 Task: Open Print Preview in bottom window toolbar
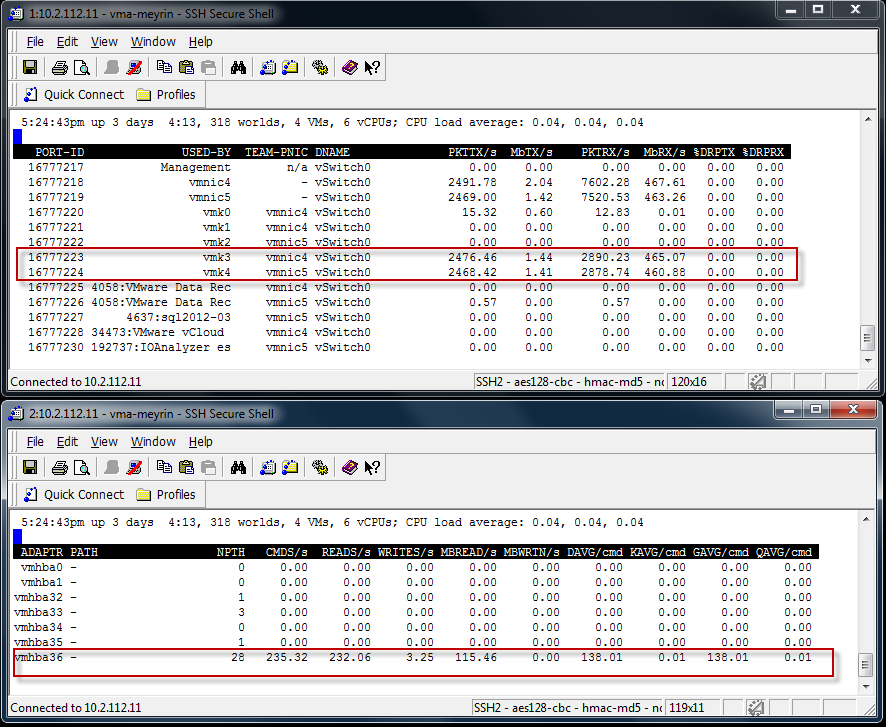pos(82,468)
